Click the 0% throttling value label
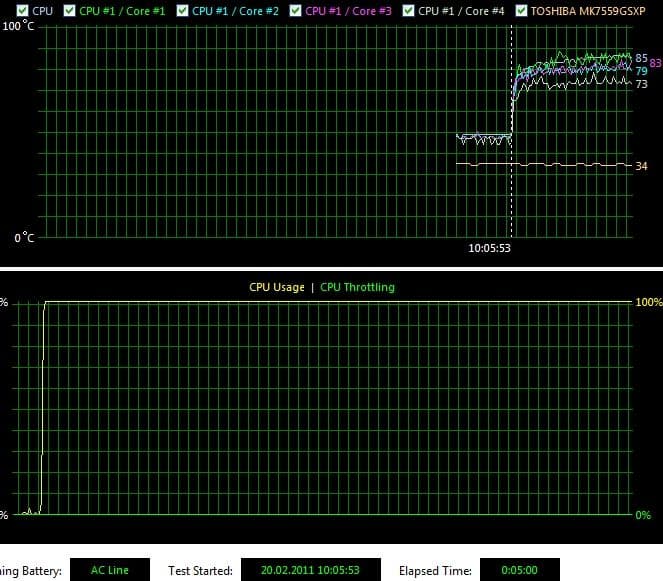This screenshot has height=581, width=663. pos(643,515)
